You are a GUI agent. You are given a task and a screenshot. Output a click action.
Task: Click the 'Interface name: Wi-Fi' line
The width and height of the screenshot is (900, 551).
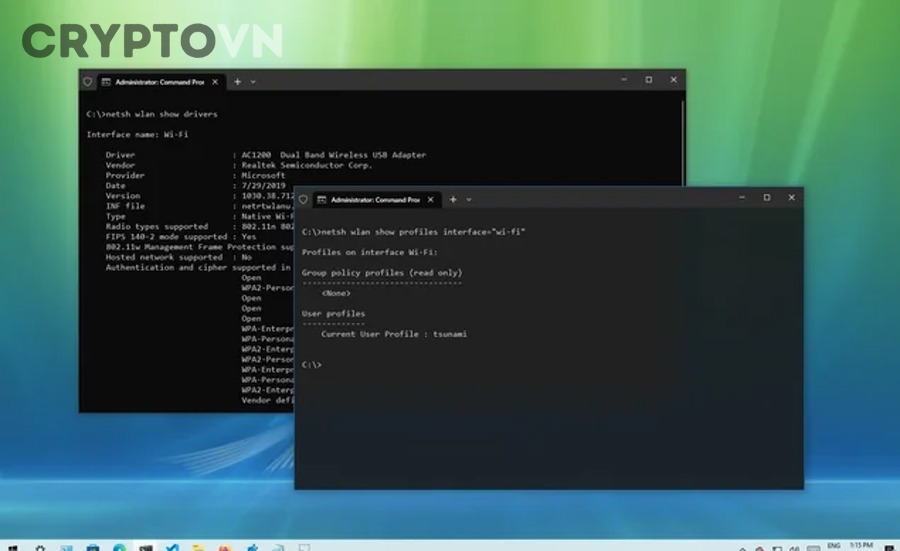click(x=137, y=134)
